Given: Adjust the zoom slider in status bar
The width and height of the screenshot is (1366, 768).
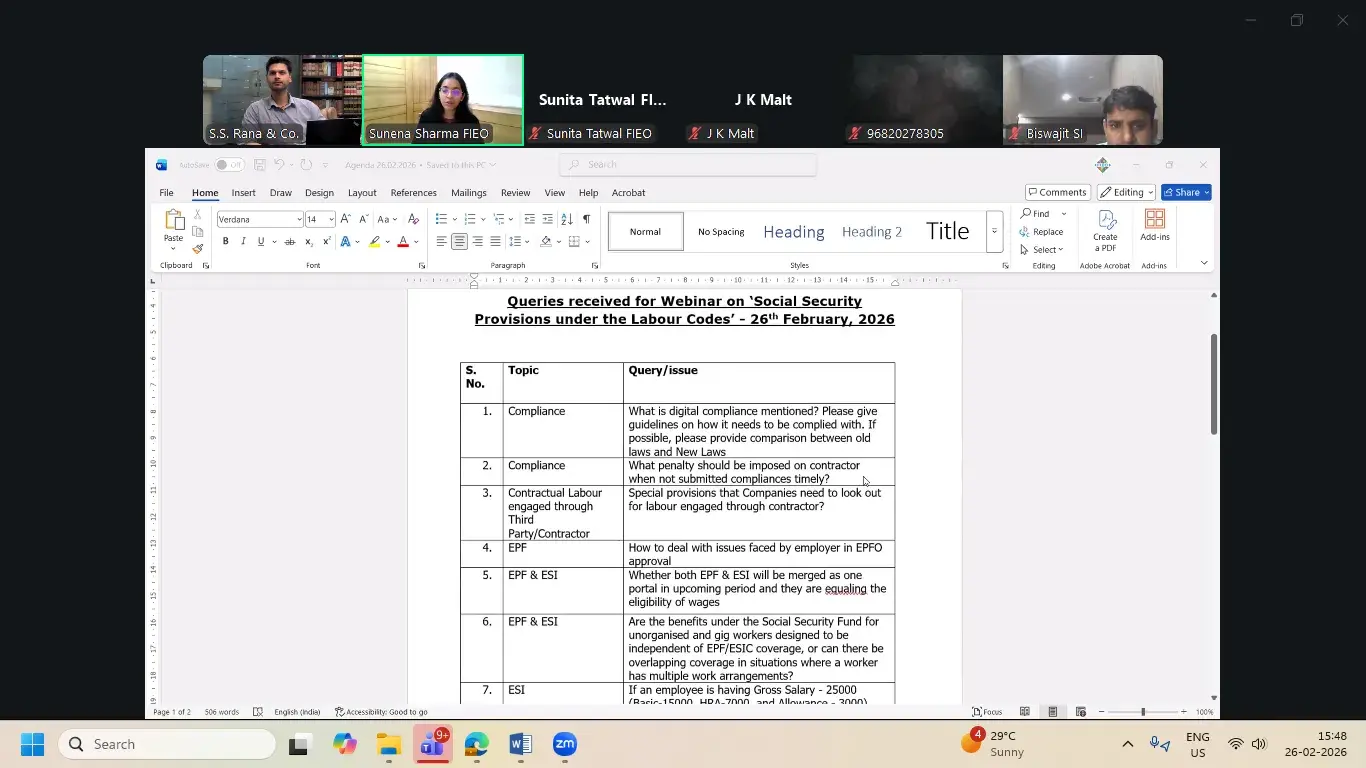Looking at the screenshot, I should coord(1143,712).
